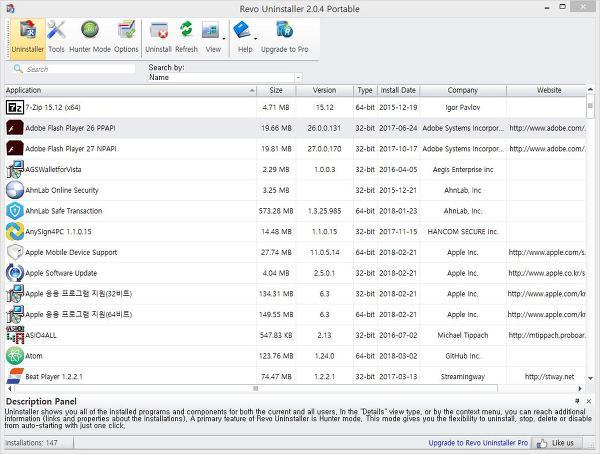The image size is (600, 454).
Task: Select AhnLab Online Security icon
Action: coord(15,190)
